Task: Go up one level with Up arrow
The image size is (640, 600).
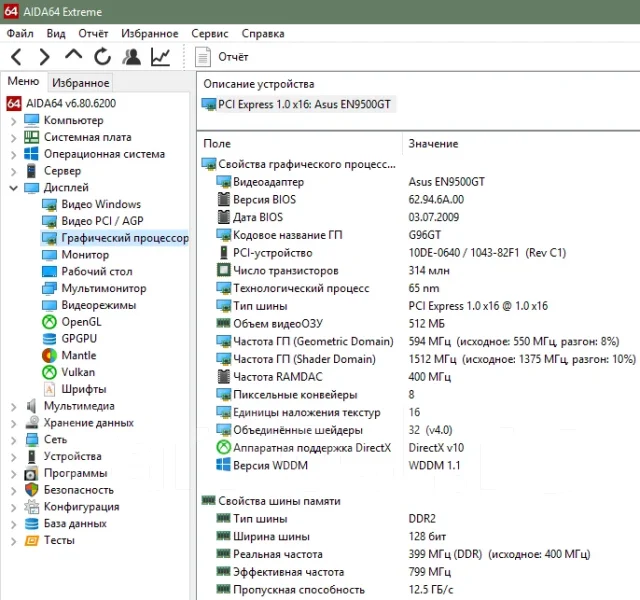Action: pyautogui.click(x=73, y=56)
